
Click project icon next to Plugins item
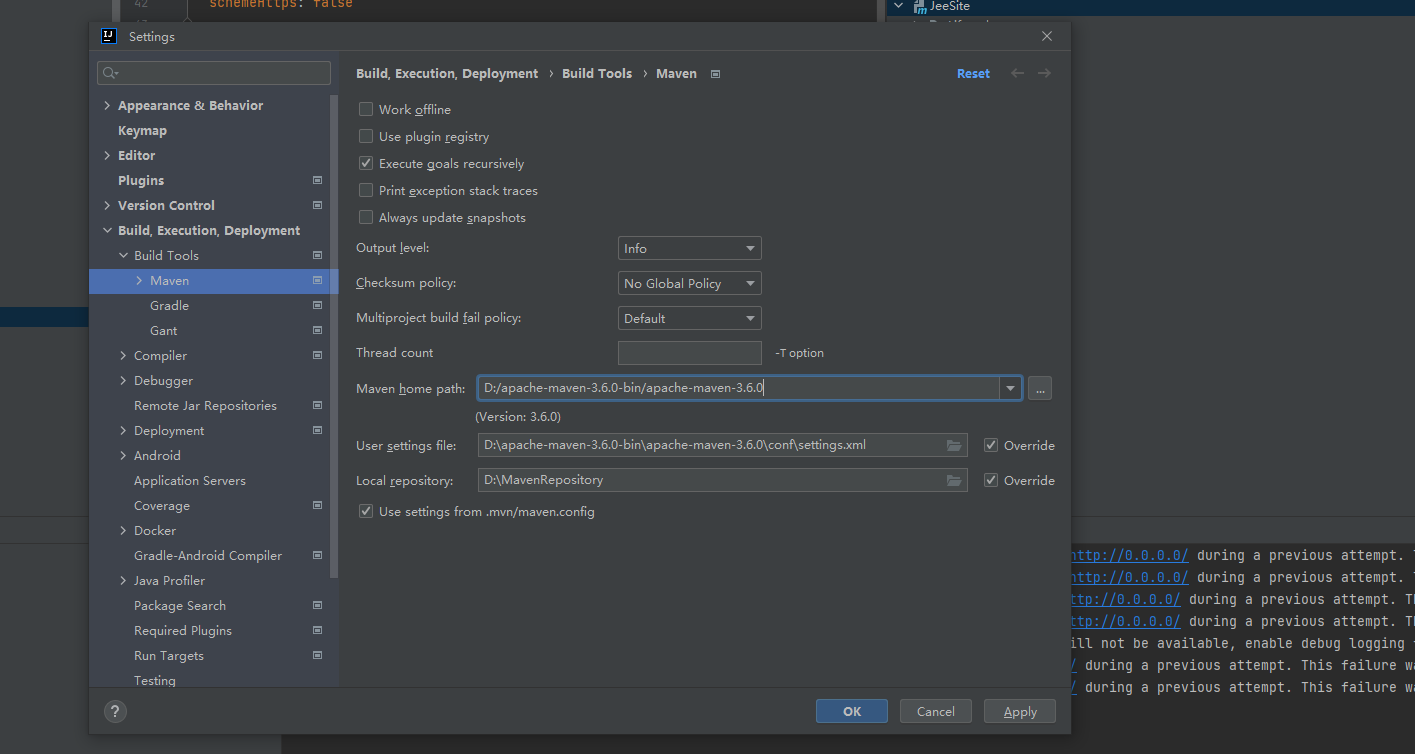point(317,181)
